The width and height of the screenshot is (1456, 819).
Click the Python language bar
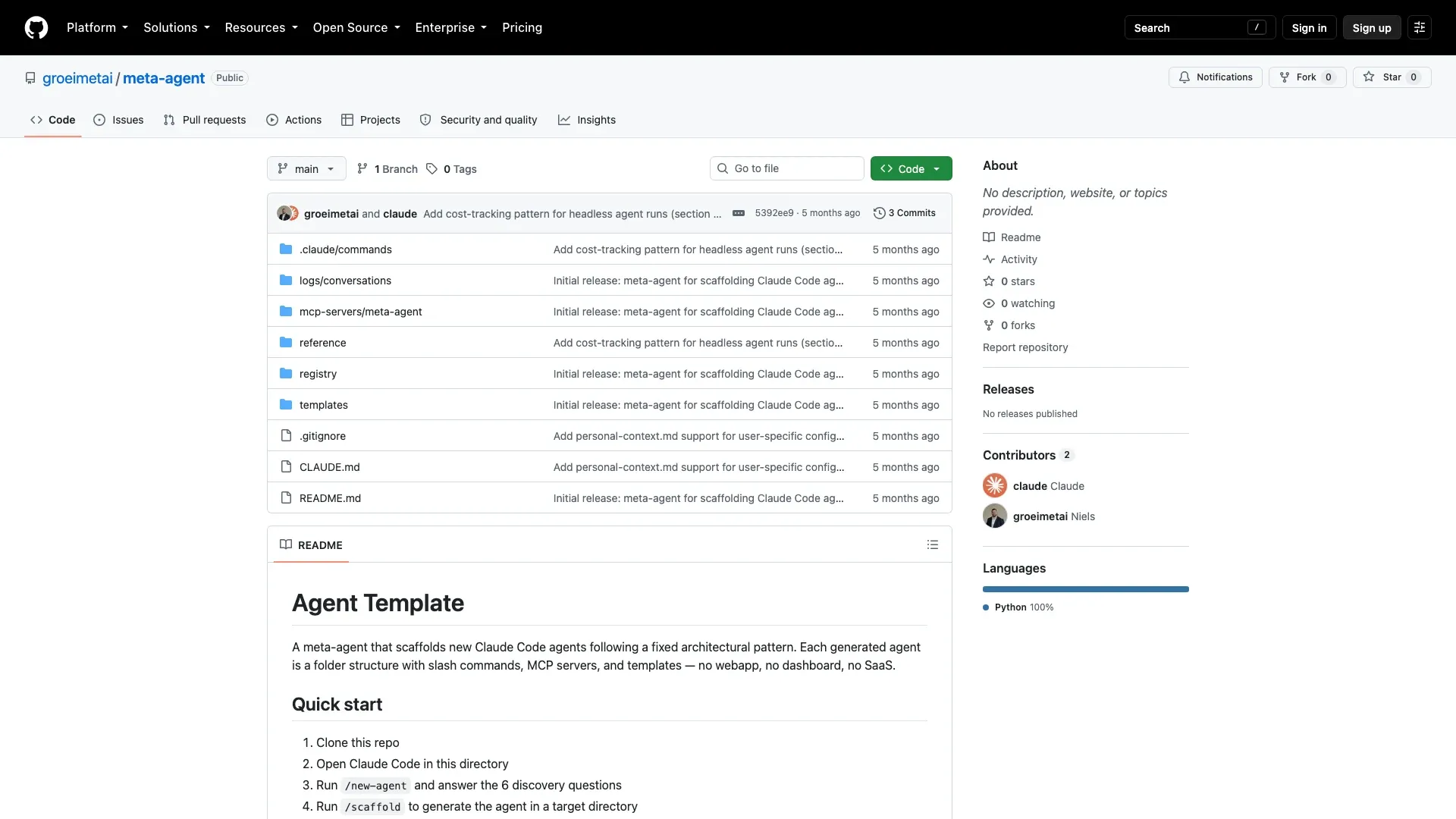(1086, 589)
